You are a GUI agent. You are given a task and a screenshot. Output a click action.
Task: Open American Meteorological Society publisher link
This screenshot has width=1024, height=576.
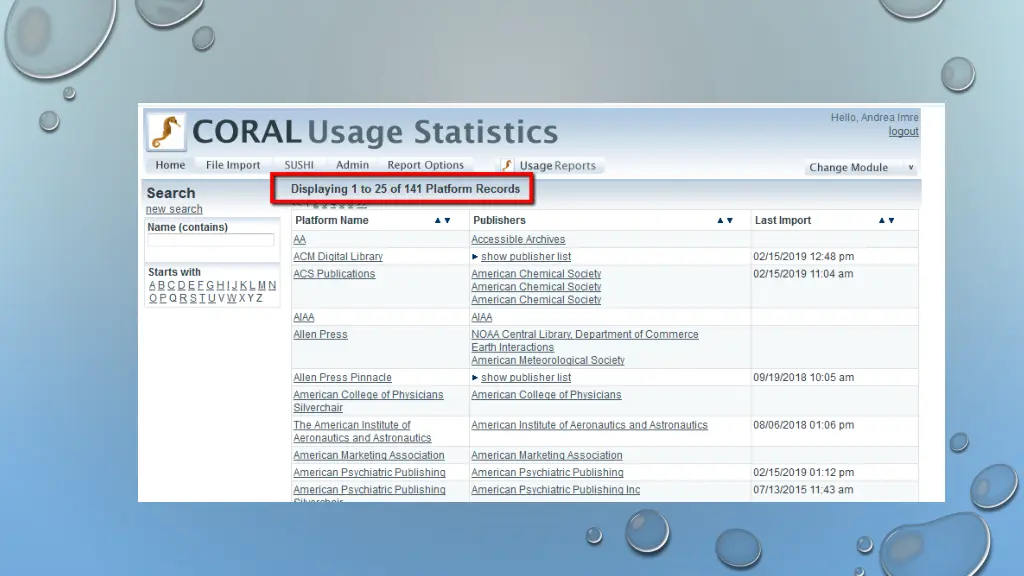(548, 360)
